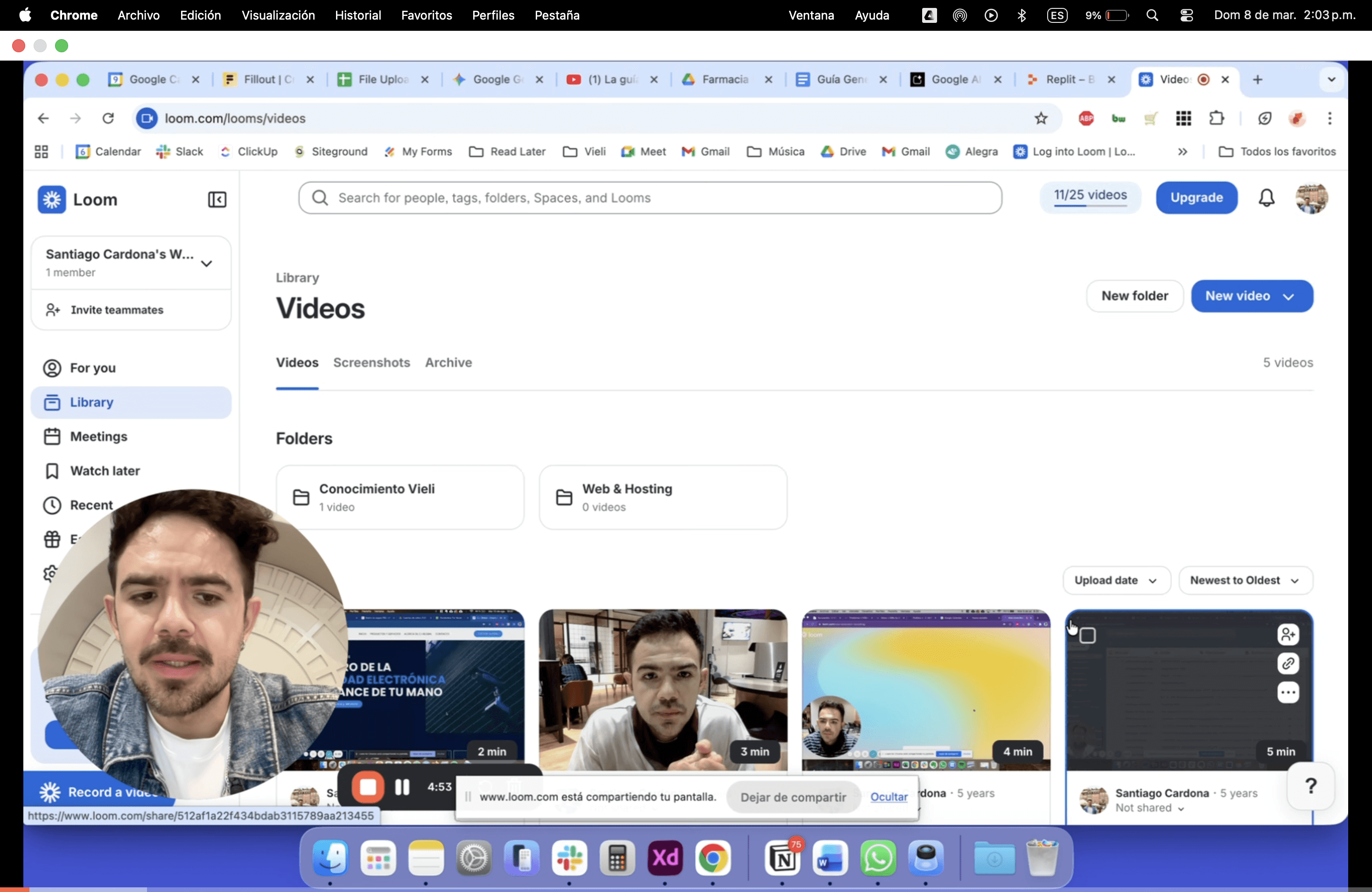This screenshot has width=1372, height=892.
Task: Select the 5 min video checkbox
Action: (1087, 635)
